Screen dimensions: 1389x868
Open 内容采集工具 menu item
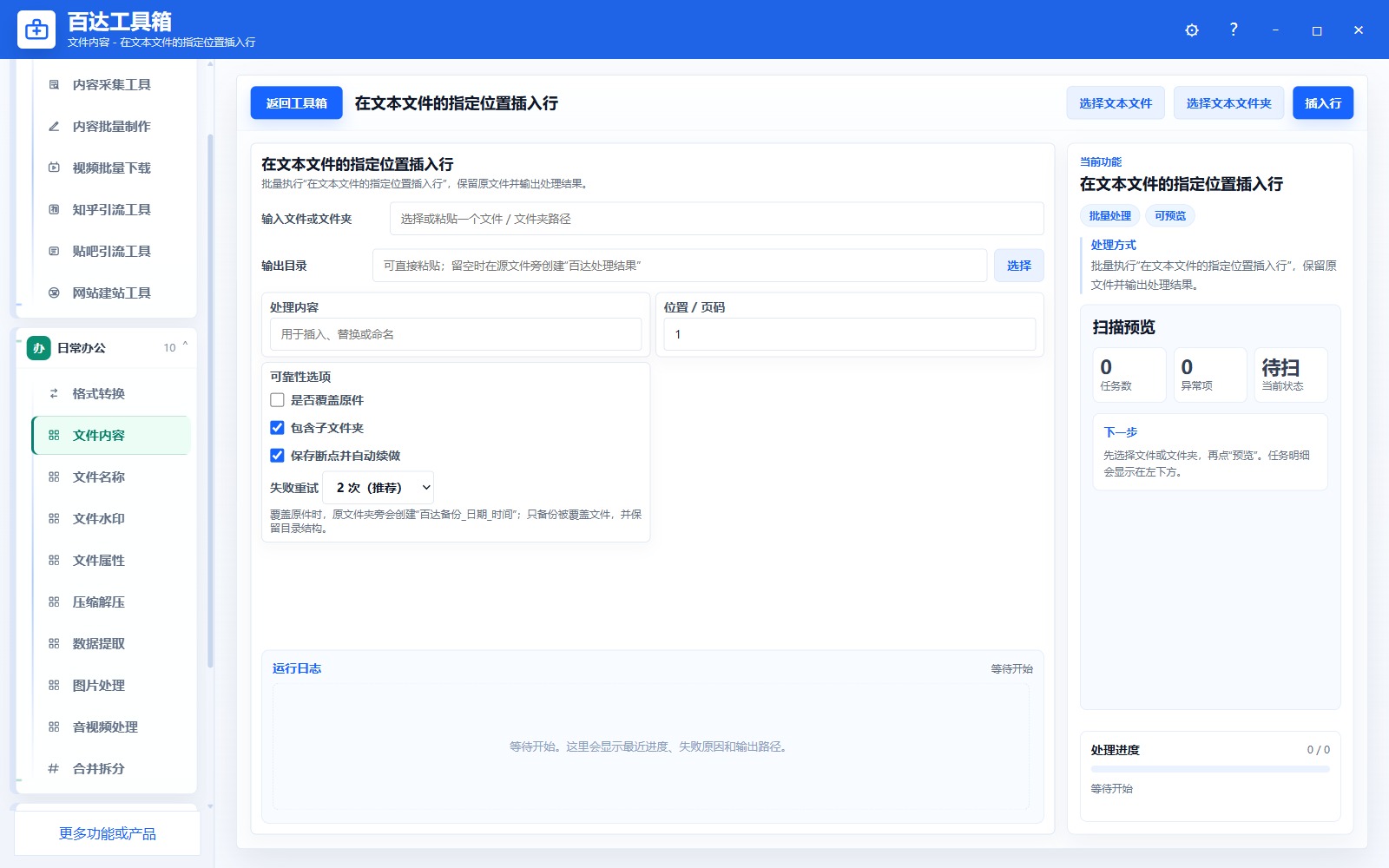point(112,85)
